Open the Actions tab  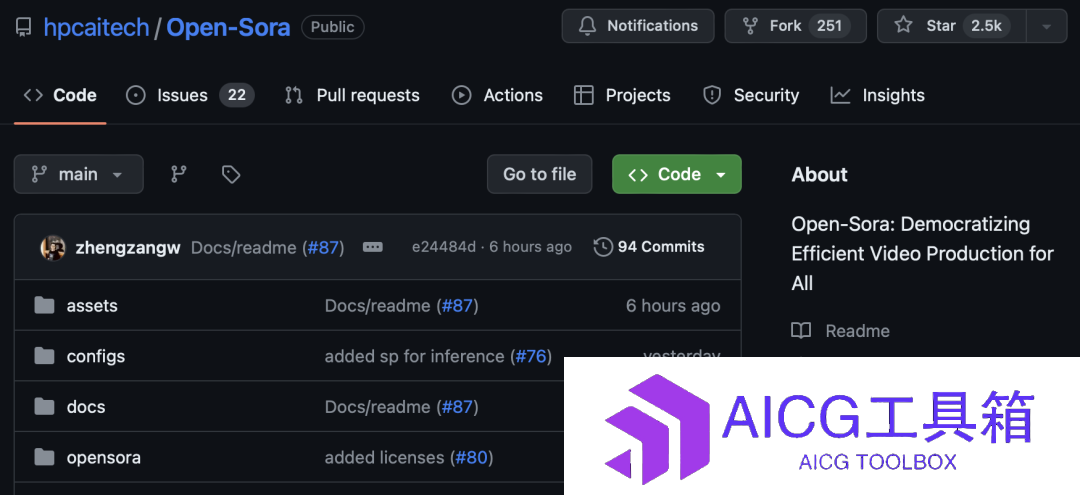point(497,95)
